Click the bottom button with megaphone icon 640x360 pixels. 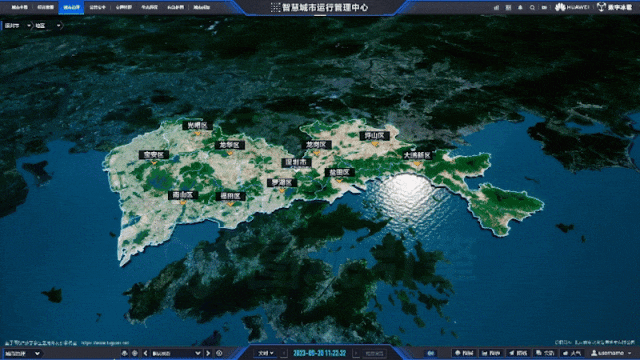tap(518, 353)
